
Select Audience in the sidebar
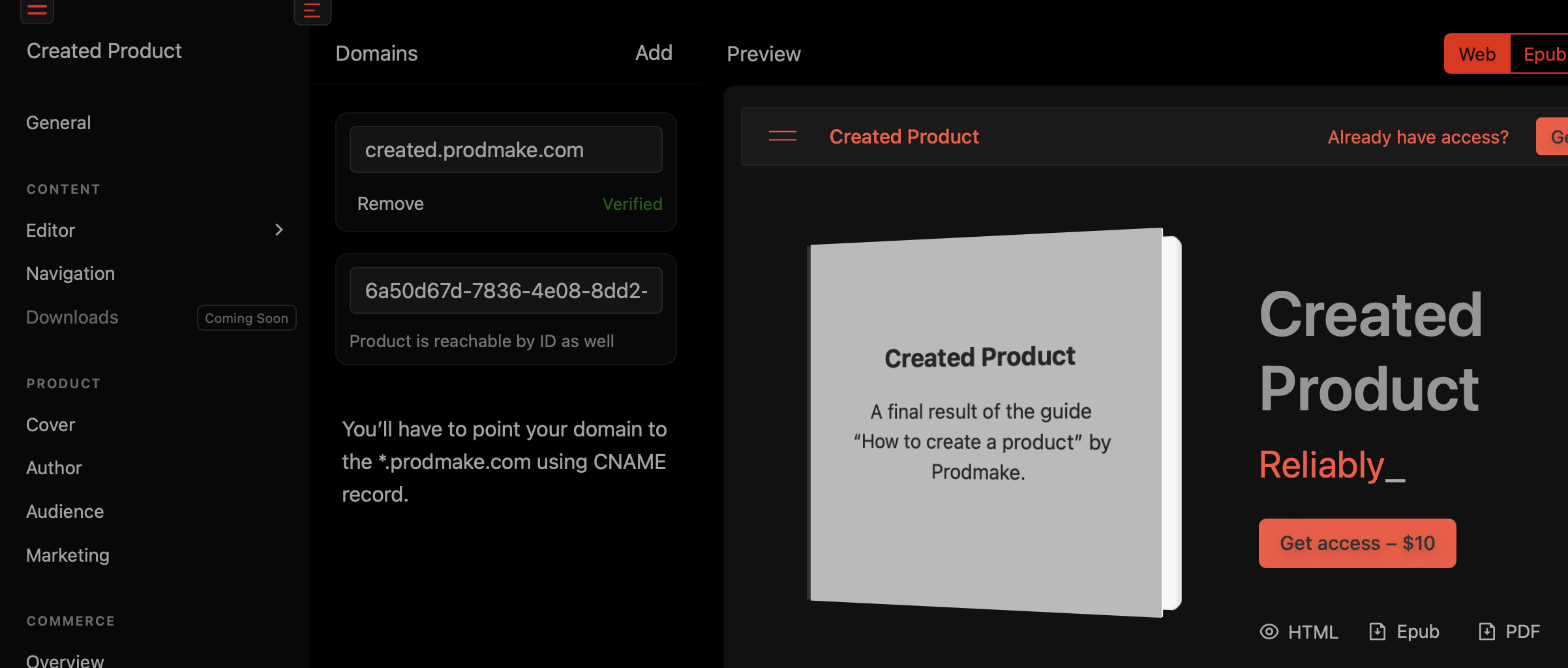(65, 511)
